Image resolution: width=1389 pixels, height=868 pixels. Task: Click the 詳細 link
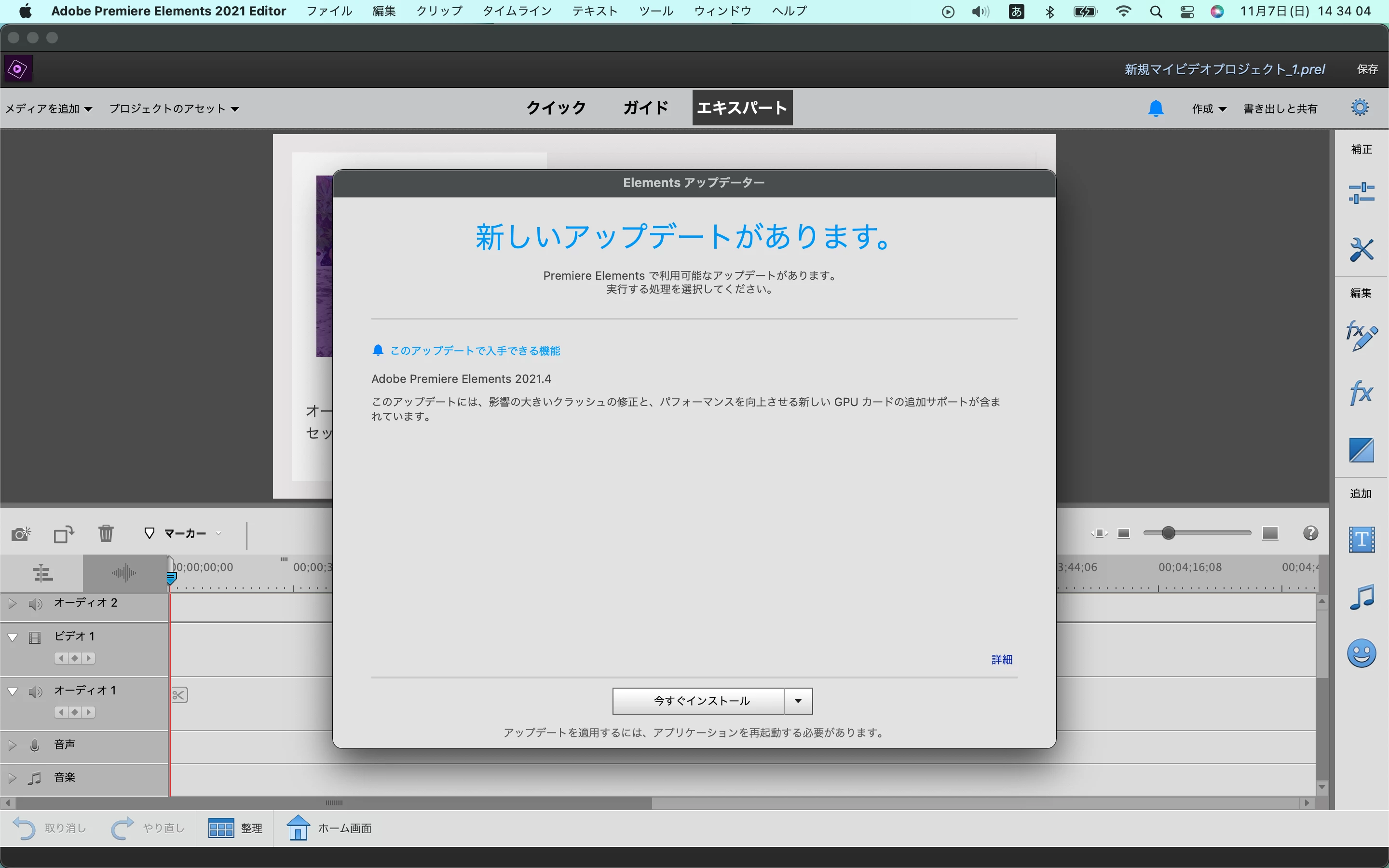click(1002, 660)
